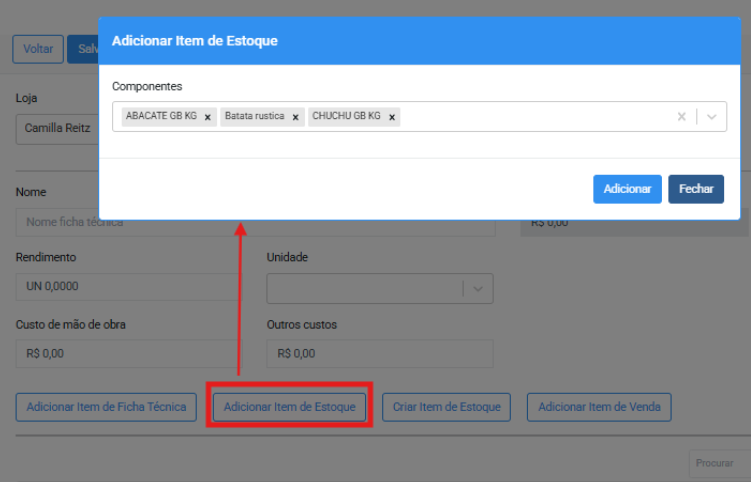Open the Loja selector showing Camilla Reitz
Image resolution: width=751 pixels, height=482 pixels.
tap(55, 128)
